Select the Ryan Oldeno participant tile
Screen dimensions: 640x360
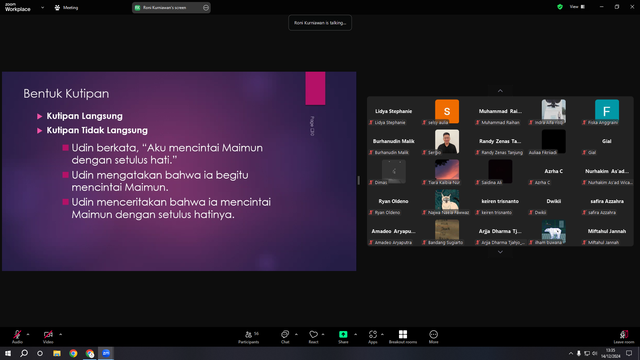tap(393, 202)
